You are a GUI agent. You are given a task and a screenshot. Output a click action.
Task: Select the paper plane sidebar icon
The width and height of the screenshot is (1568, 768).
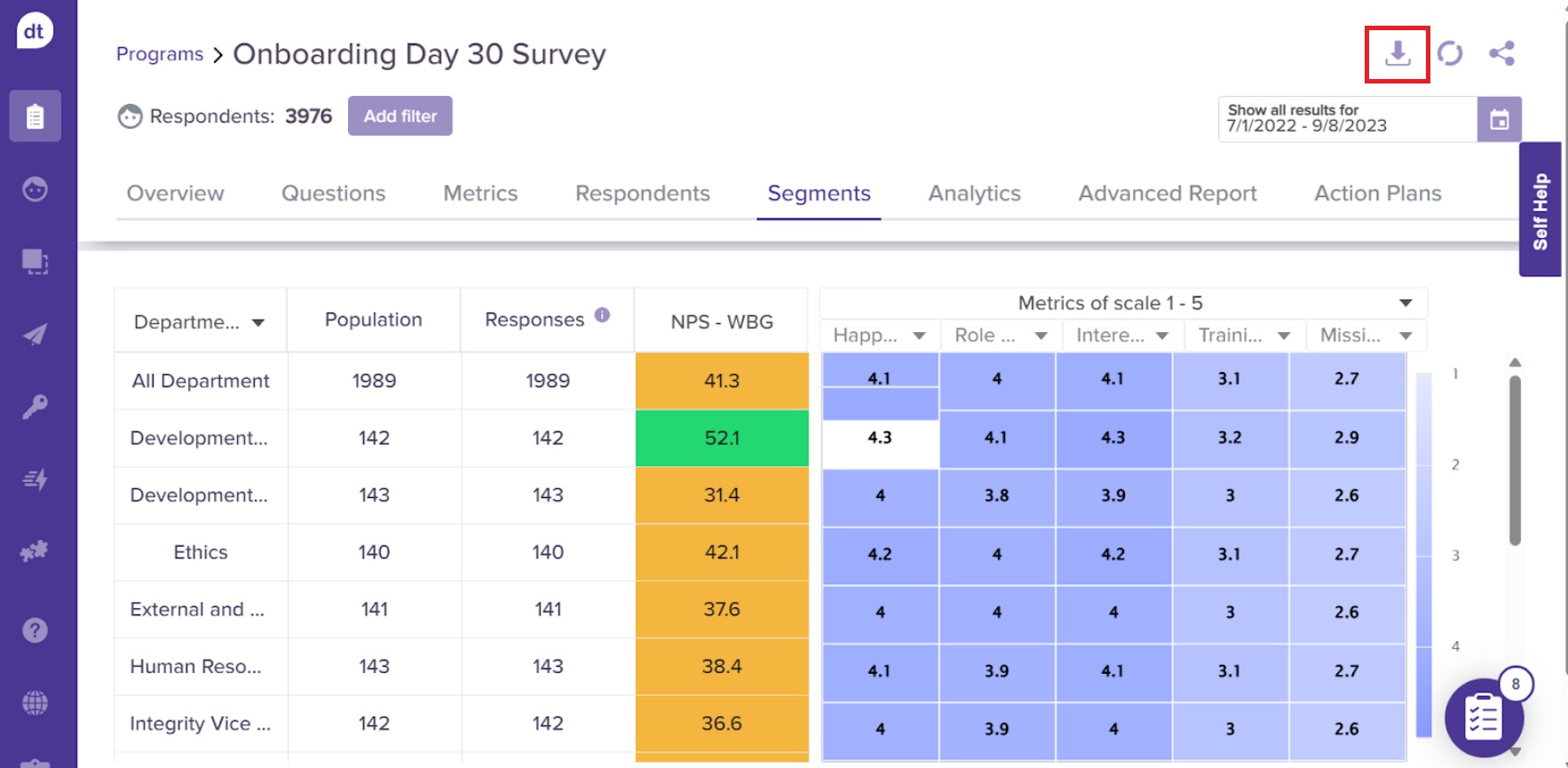35,335
